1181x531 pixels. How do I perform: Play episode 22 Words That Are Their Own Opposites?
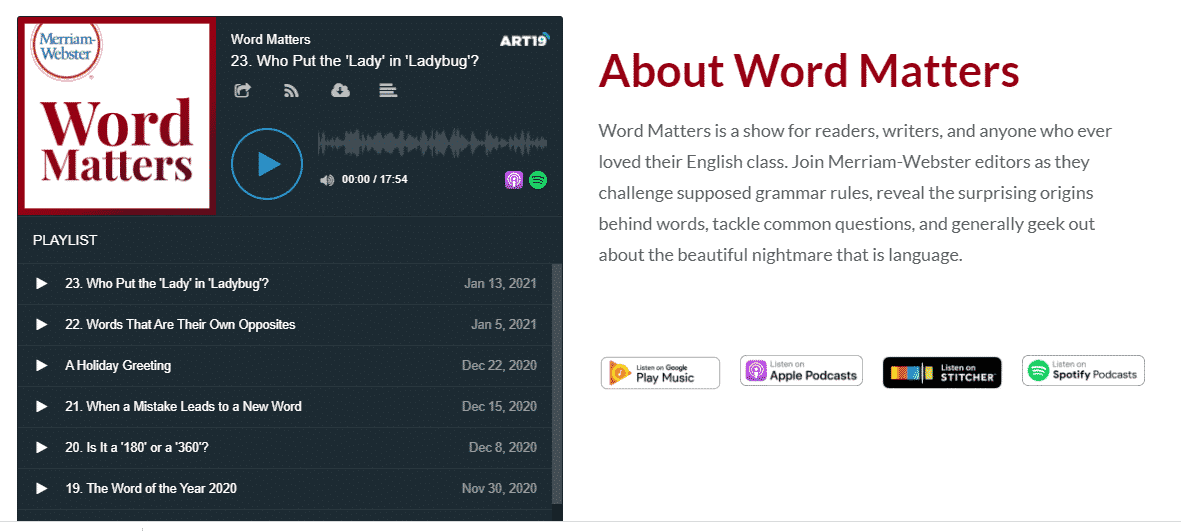pyautogui.click(x=42, y=325)
